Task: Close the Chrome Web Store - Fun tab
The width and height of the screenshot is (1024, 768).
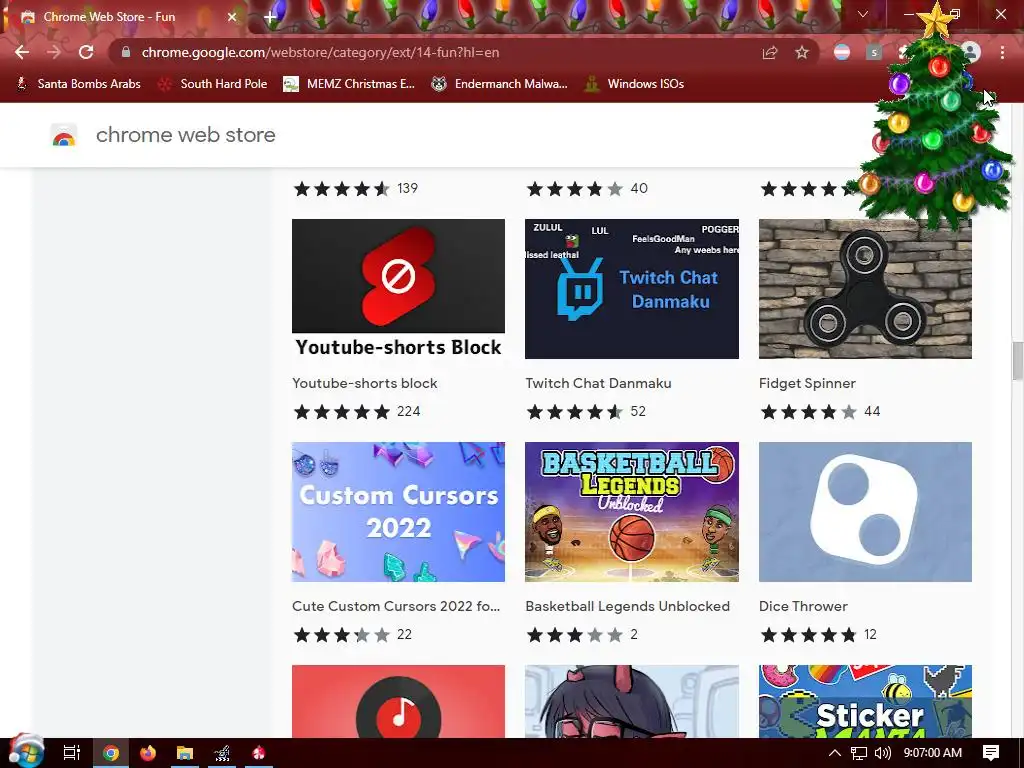Action: [x=232, y=17]
